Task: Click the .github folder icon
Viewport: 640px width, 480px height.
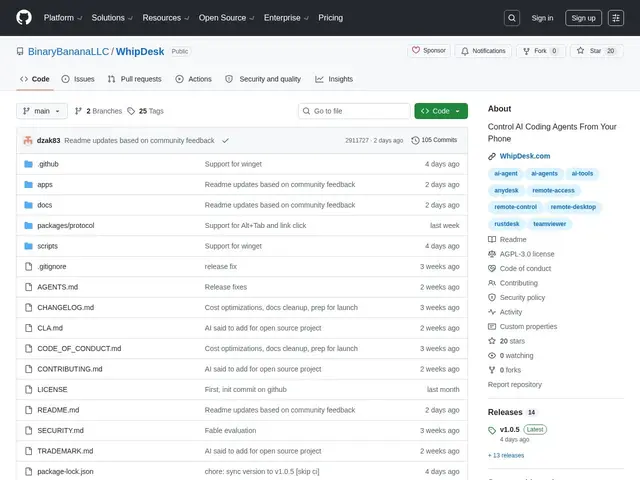Action: [28, 164]
